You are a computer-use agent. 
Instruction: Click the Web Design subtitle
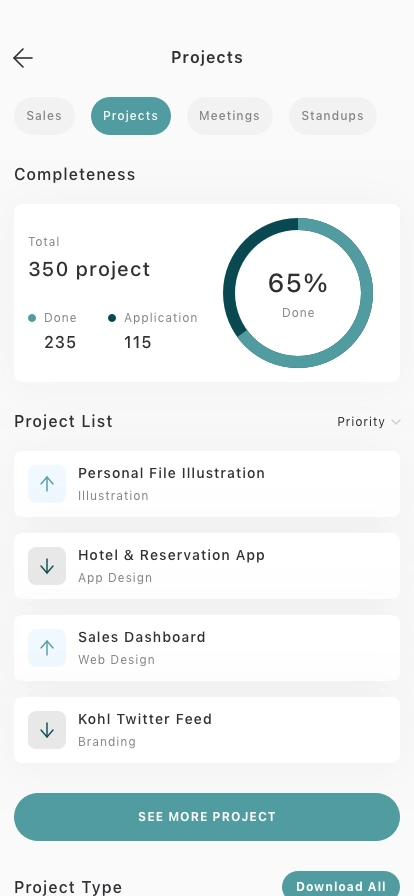coord(117,660)
